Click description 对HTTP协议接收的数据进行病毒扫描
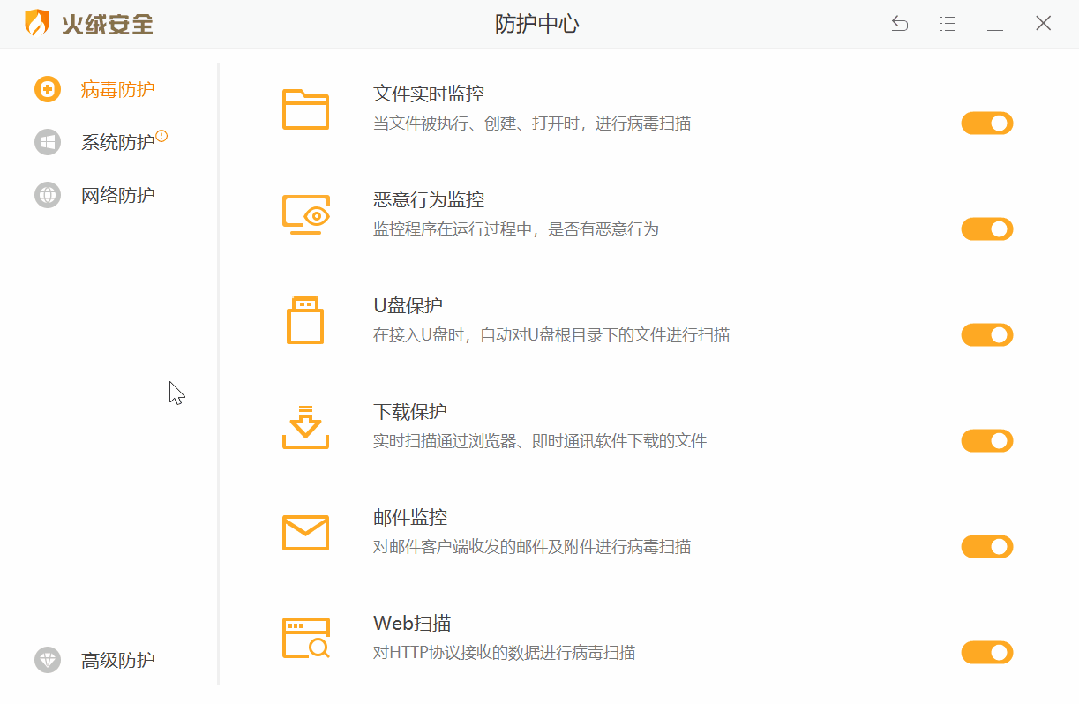 [x=504, y=652]
